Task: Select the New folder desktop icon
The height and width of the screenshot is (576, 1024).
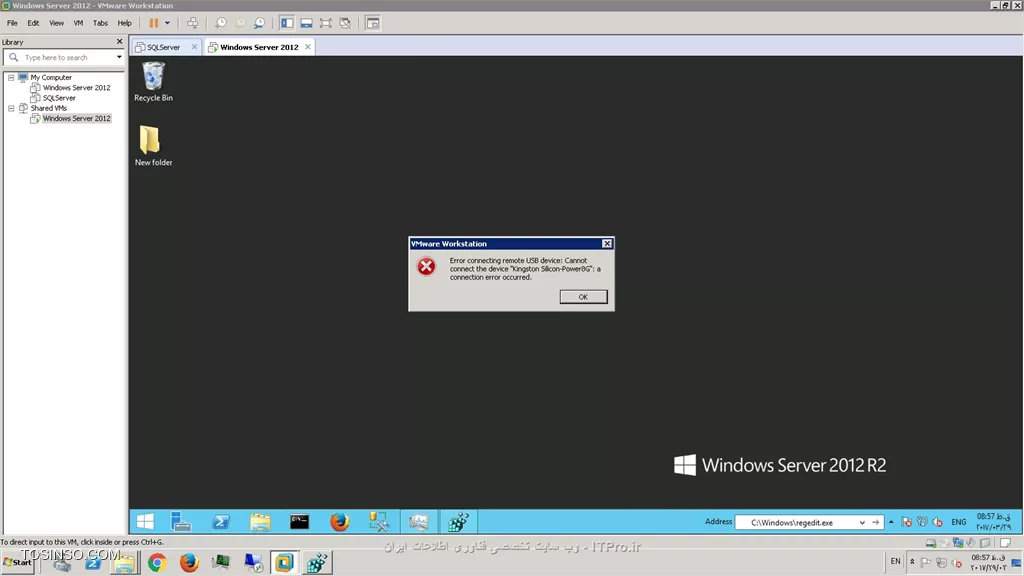Action: (x=153, y=146)
